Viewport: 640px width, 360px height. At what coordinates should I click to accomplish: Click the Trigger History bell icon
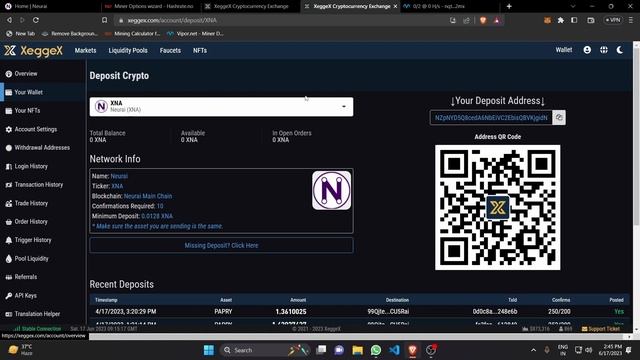(9, 240)
